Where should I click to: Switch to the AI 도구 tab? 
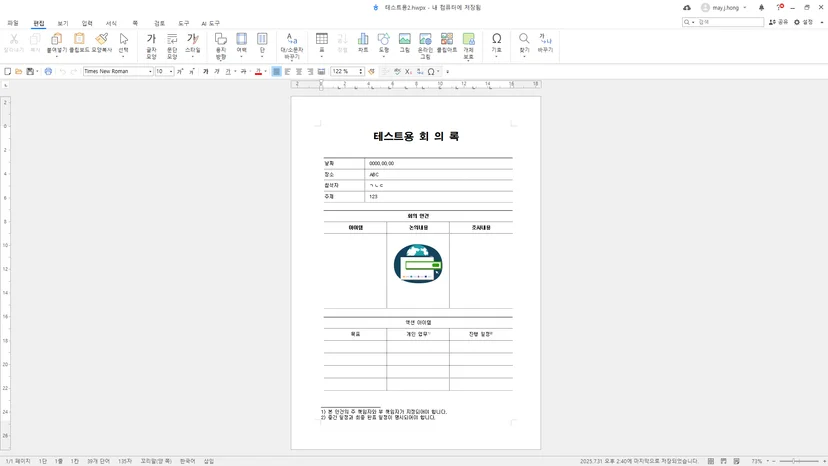point(210,23)
